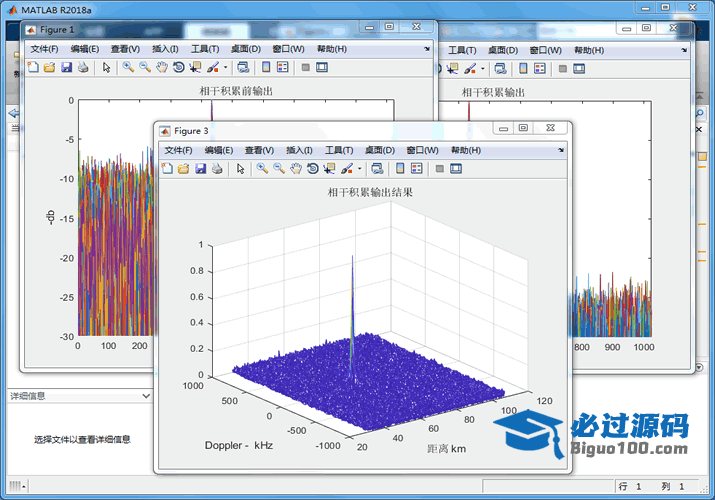The width and height of the screenshot is (715, 500).
Task: Open Brush color dropdown in Figure 1
Action: tap(225, 67)
